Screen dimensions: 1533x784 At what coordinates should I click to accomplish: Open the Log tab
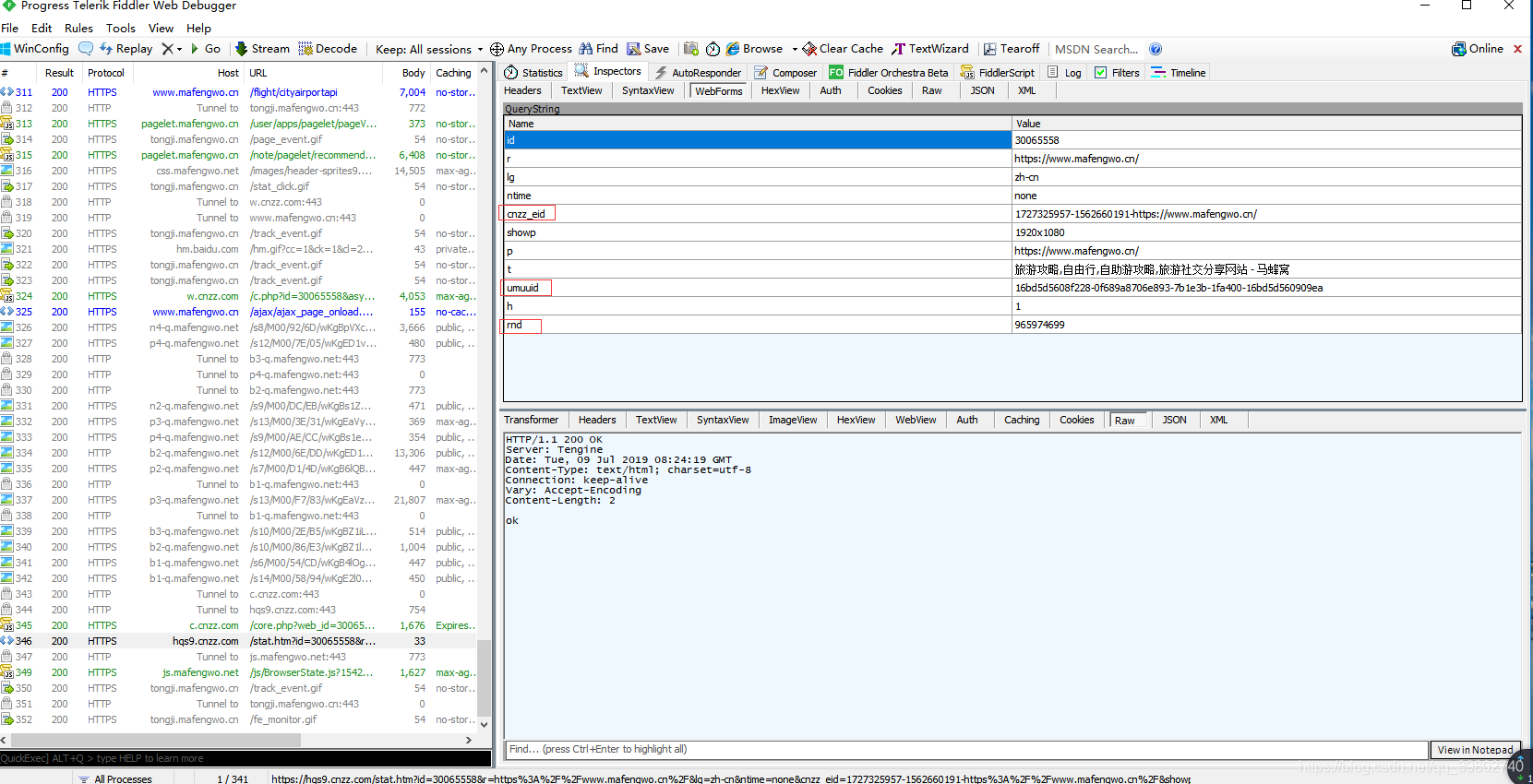[x=1064, y=72]
